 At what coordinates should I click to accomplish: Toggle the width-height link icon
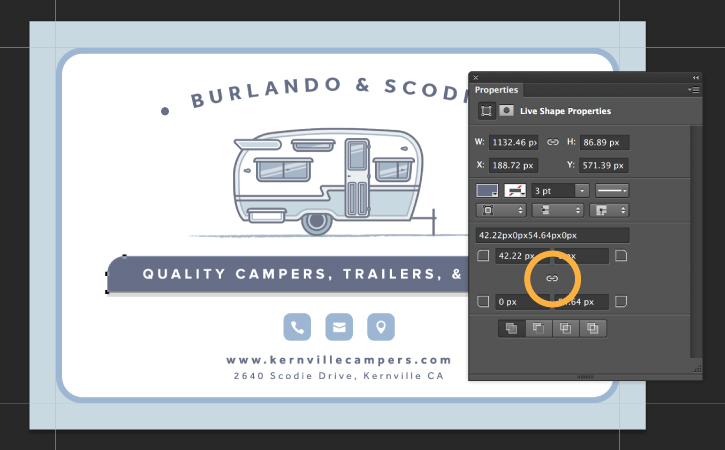(x=553, y=142)
